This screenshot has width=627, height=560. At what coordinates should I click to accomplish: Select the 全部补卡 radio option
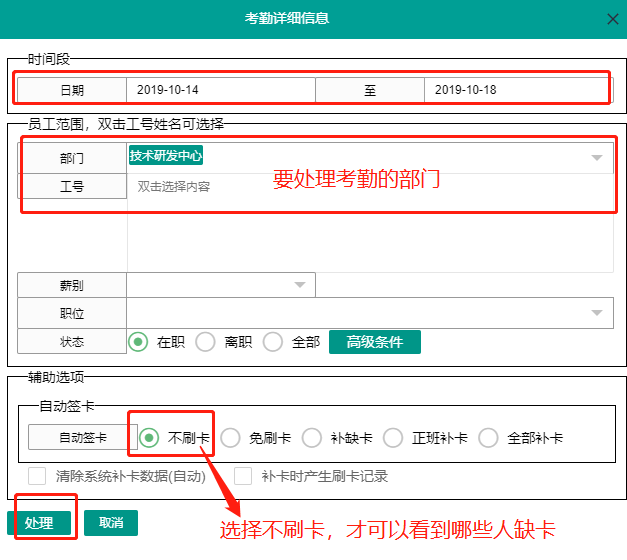click(x=488, y=438)
